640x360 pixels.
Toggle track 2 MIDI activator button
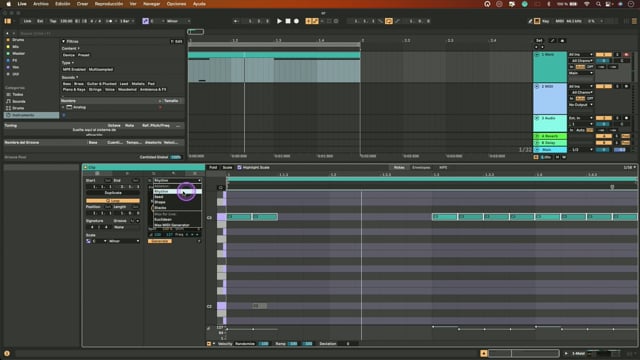[604, 86]
